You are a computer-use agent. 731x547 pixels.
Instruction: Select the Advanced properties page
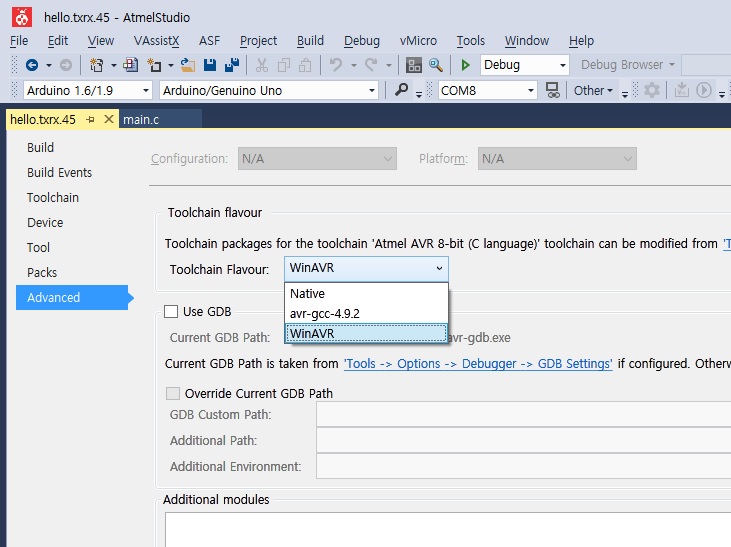[x=72, y=298]
